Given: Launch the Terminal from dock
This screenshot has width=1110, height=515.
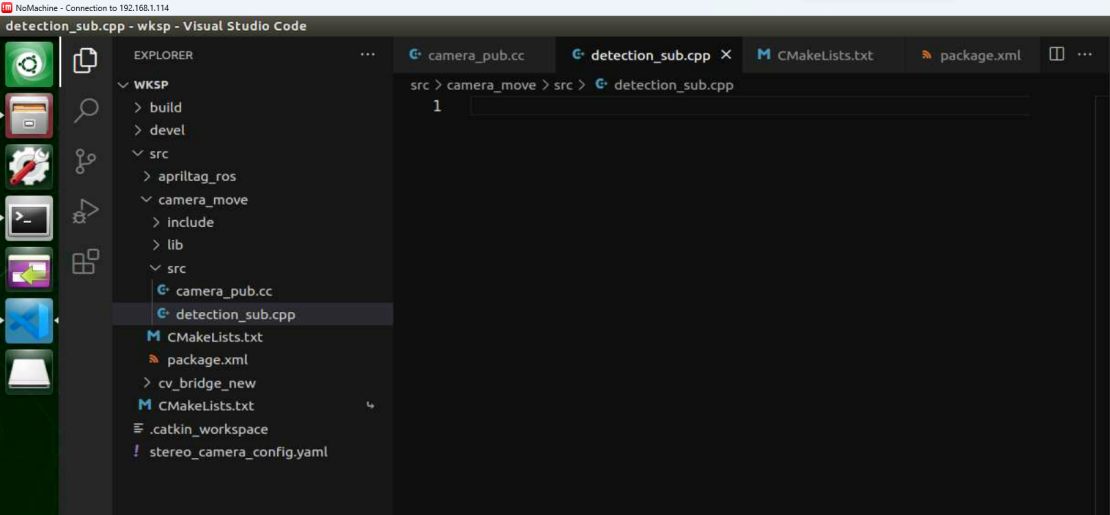Looking at the screenshot, I should tap(30, 218).
